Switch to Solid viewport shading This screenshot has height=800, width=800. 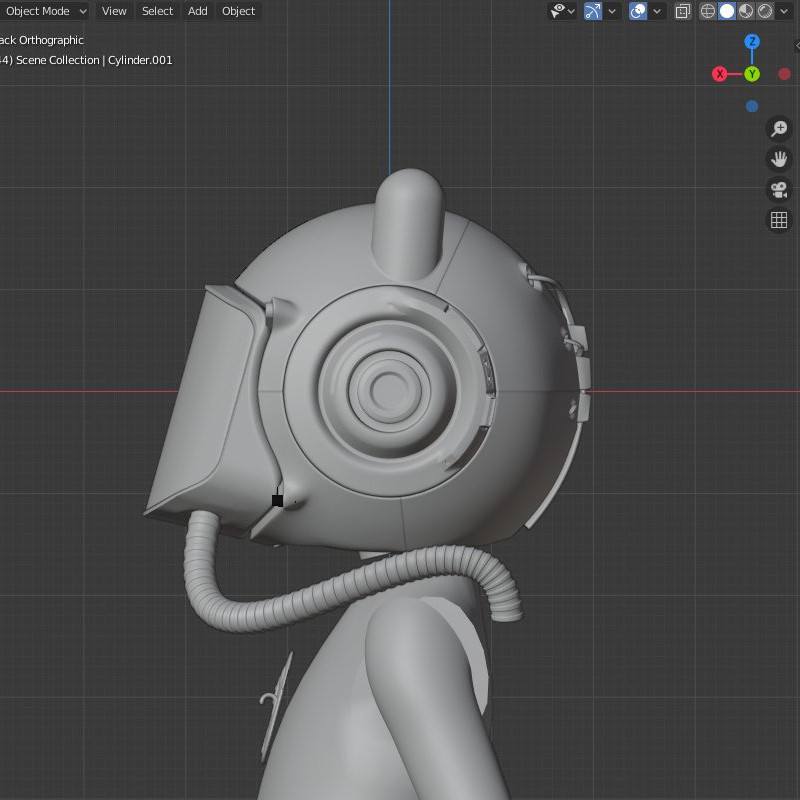coord(727,11)
